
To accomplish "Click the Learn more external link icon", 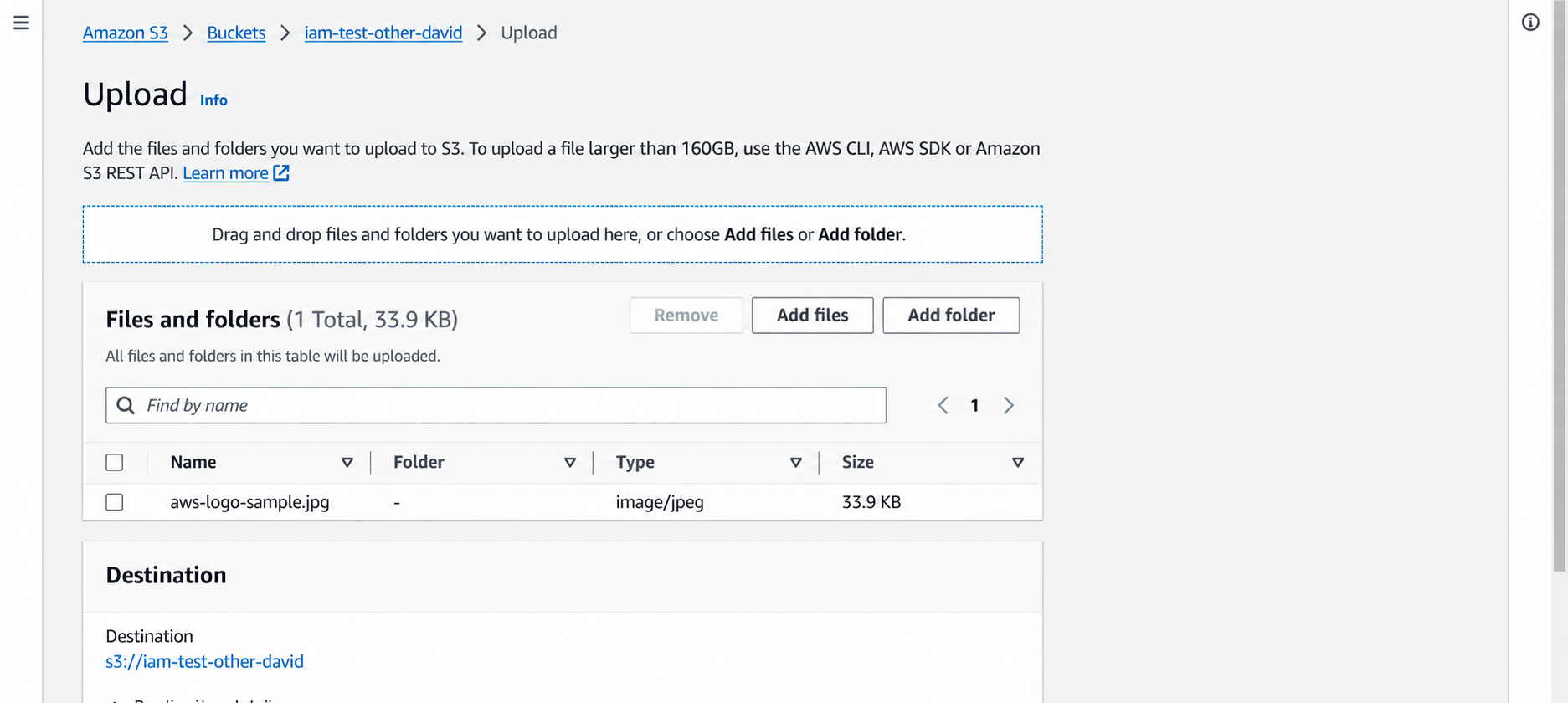I will click(281, 173).
